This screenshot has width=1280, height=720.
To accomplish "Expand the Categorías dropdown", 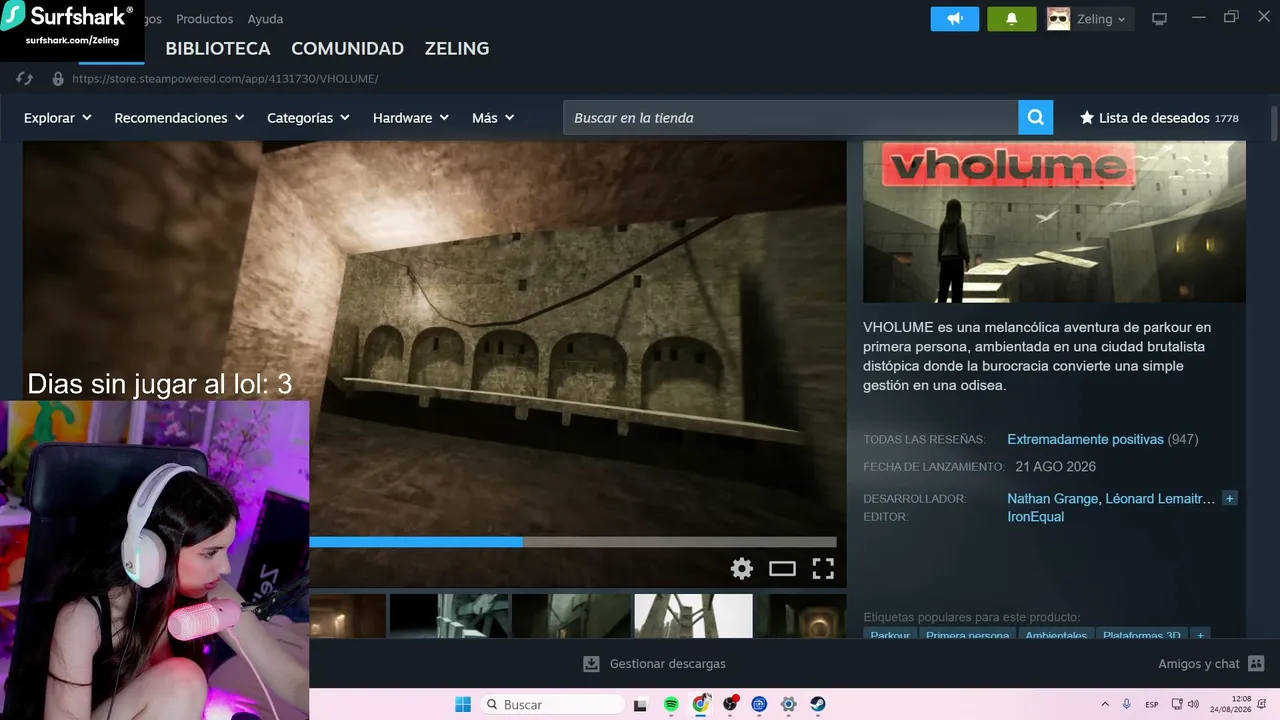I will tap(308, 118).
